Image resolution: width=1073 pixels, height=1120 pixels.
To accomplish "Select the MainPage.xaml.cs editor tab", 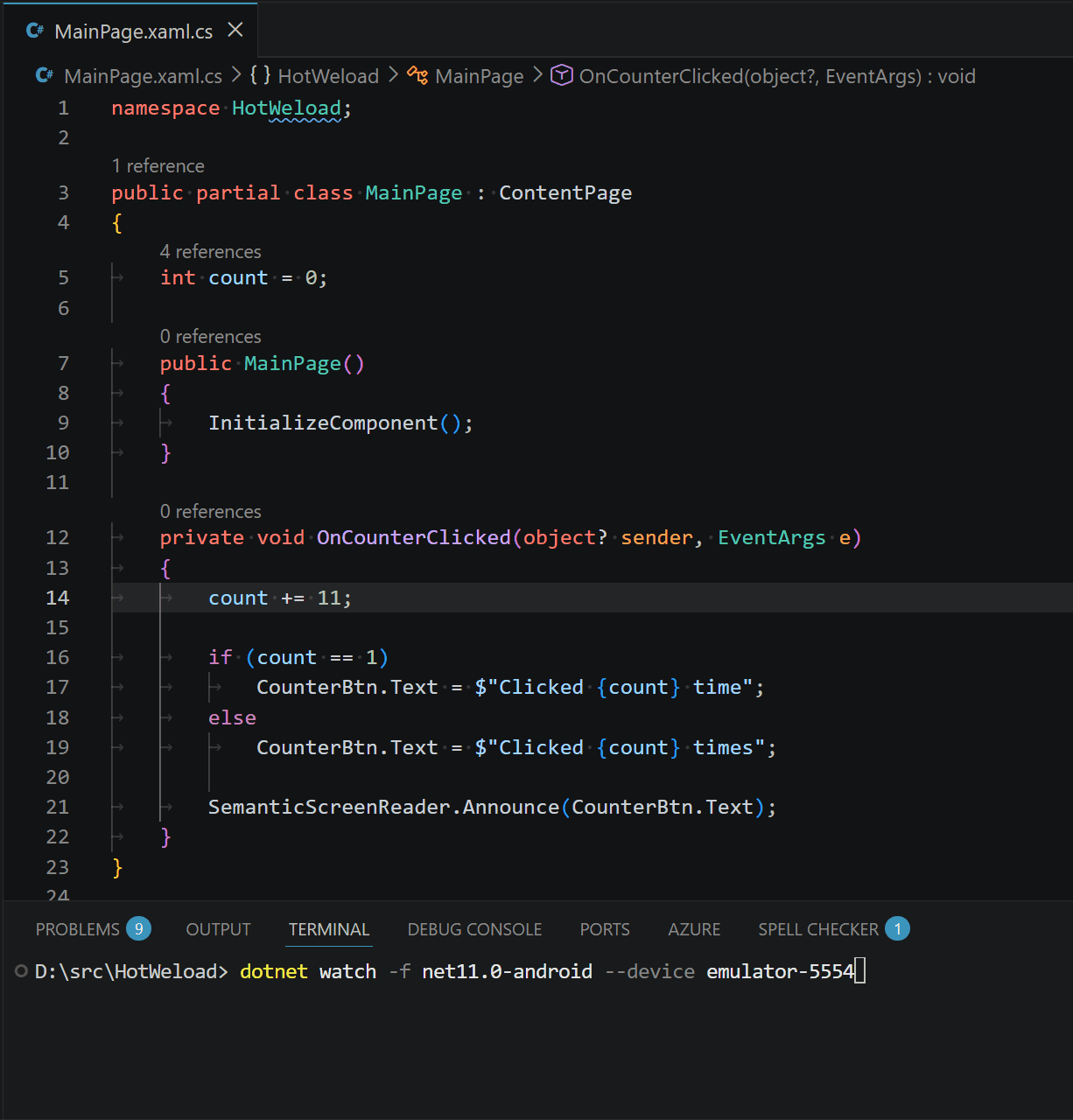I will (x=130, y=31).
